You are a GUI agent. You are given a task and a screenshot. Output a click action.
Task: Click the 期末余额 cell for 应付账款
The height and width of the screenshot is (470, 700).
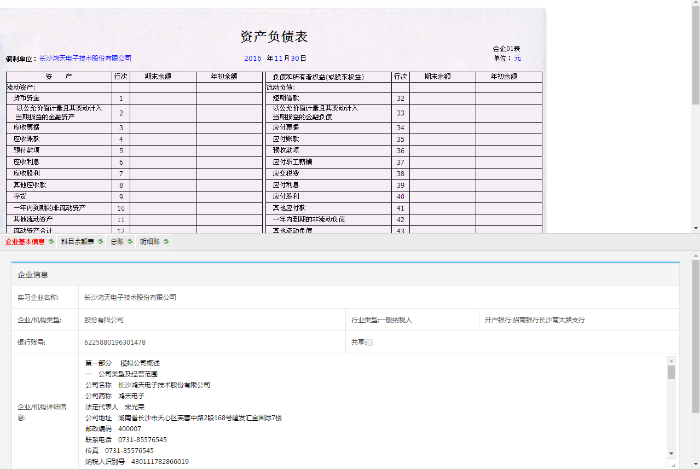442,139
